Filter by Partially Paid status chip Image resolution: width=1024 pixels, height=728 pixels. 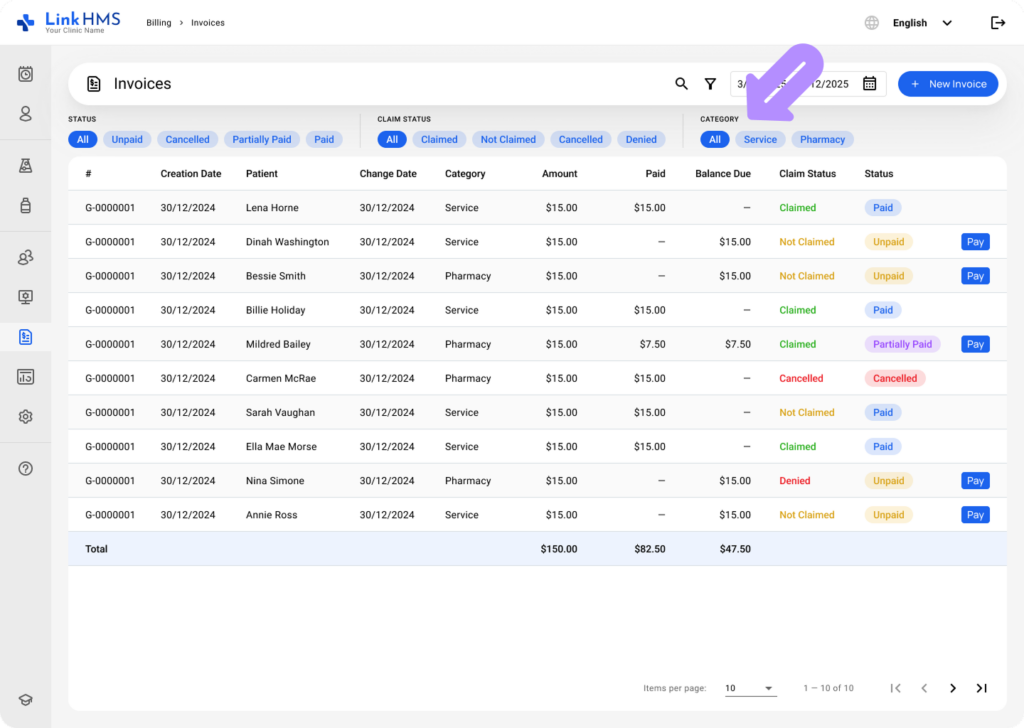coord(262,139)
